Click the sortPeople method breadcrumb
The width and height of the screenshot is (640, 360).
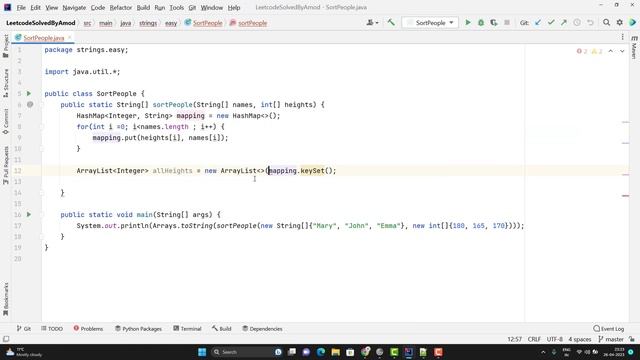click(248, 23)
